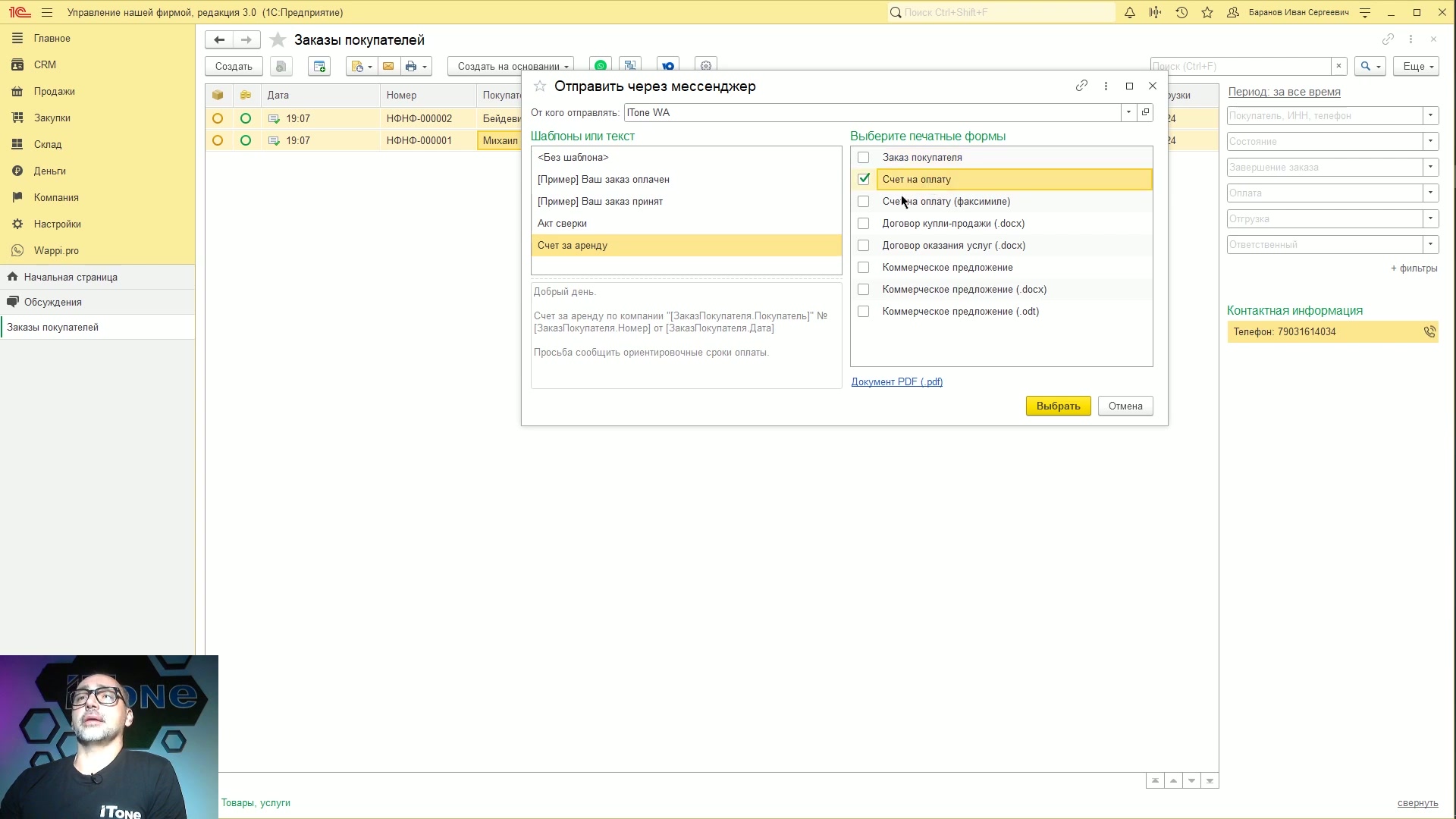Check the Заказ покупателя print form

click(864, 158)
